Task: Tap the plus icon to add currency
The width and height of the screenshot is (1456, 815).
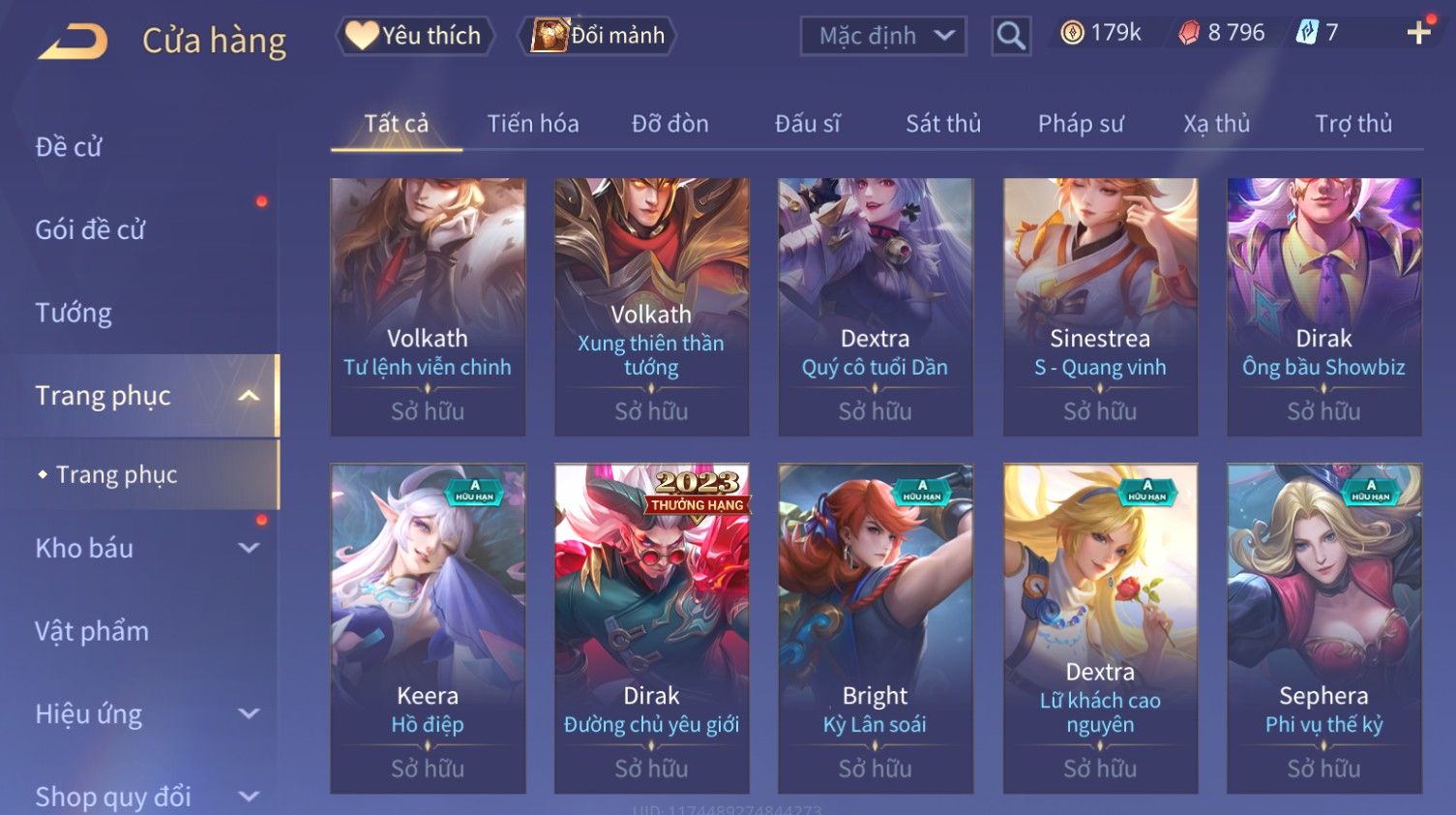Action: 1418,33
